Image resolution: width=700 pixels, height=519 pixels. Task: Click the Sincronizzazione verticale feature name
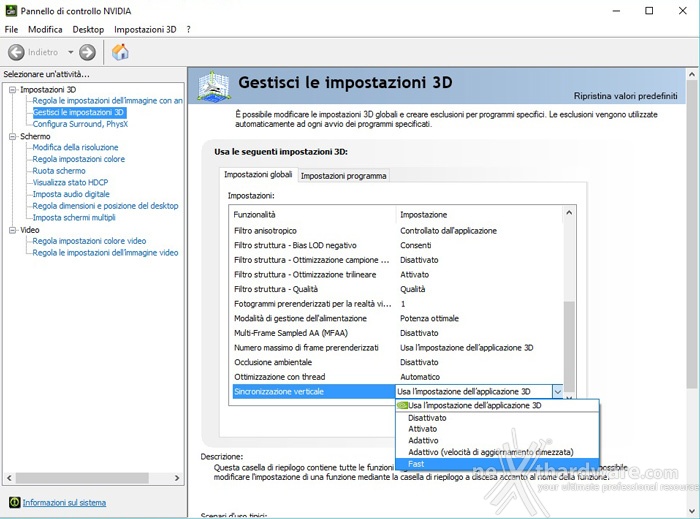[279, 392]
